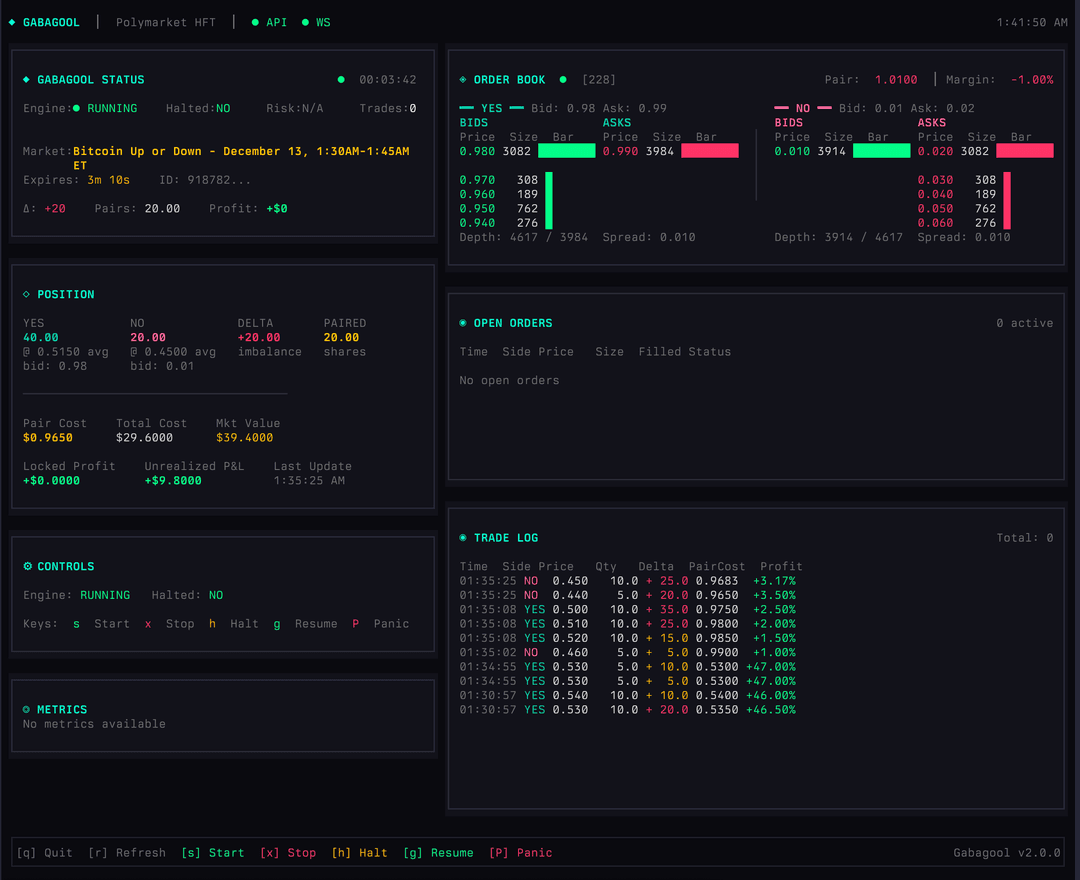This screenshot has width=1080, height=880.
Task: Click the Metrics panel icon
Action: click(26, 709)
